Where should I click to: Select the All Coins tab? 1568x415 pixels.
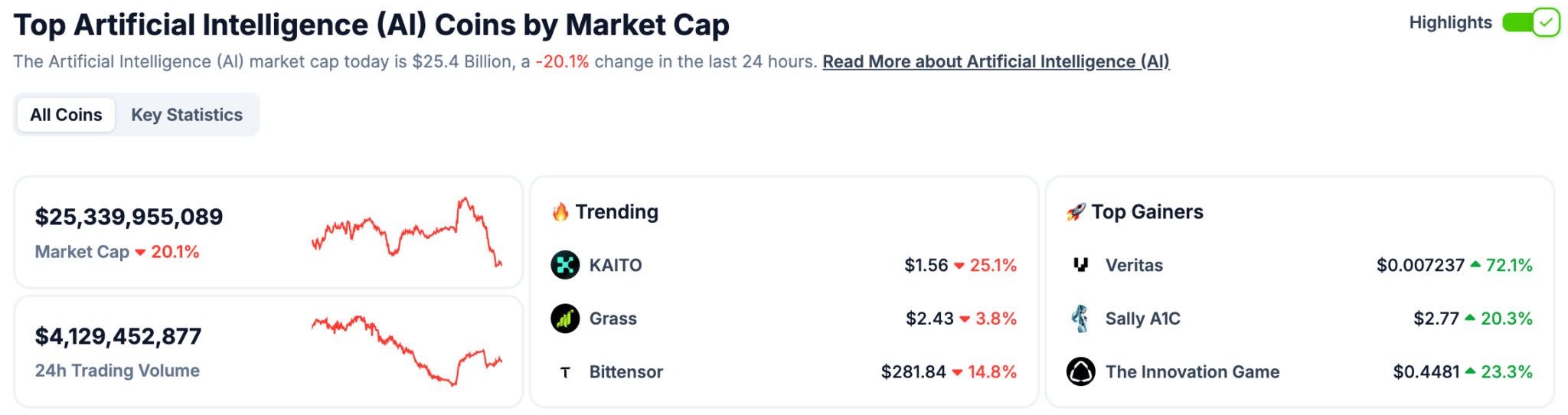(66, 115)
